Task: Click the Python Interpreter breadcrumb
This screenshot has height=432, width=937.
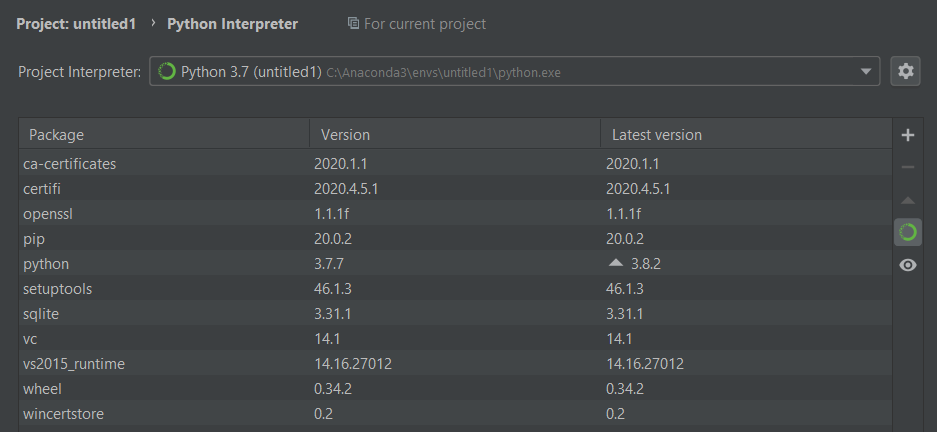Action: pos(232,23)
